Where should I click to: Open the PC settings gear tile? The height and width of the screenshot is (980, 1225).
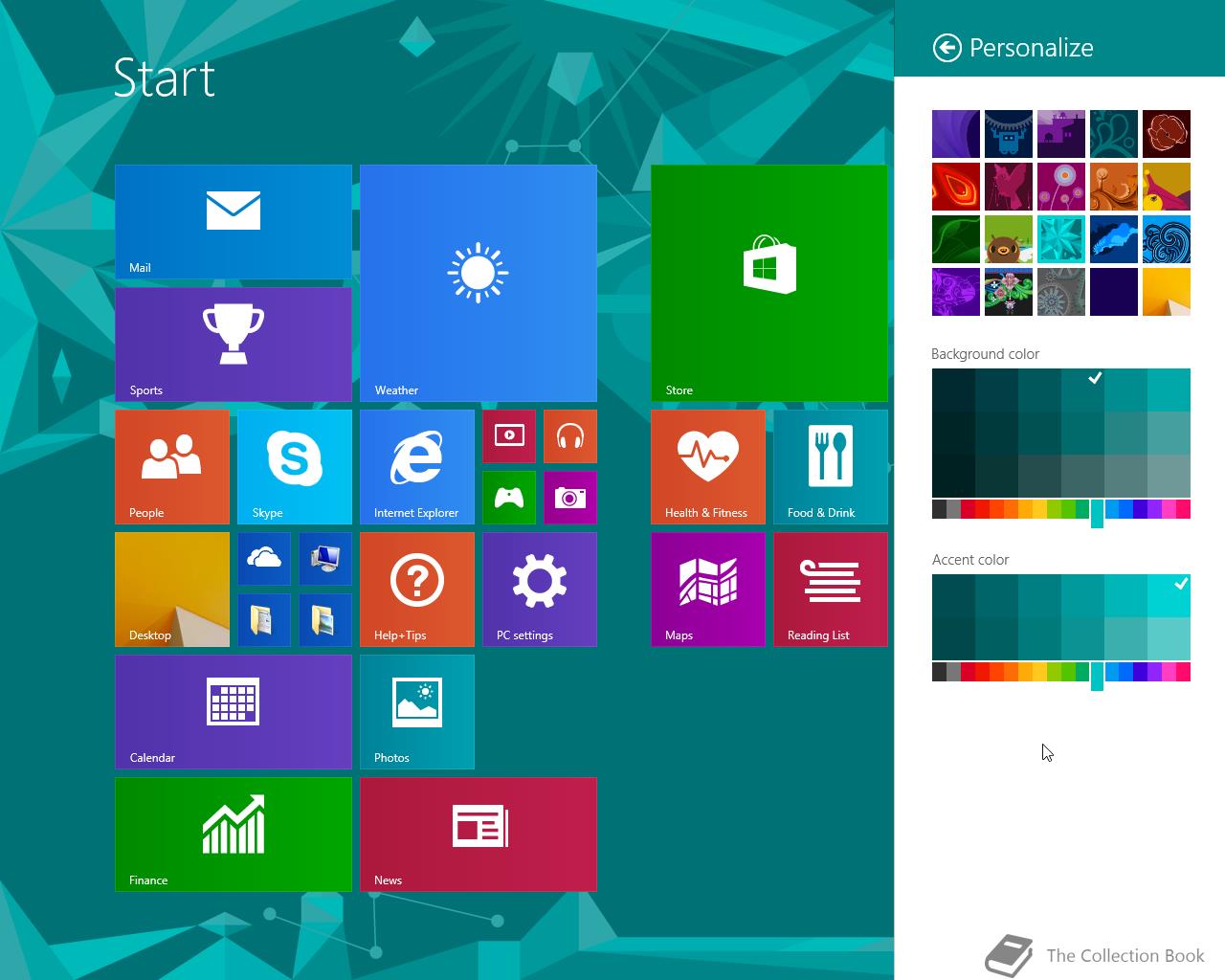[540, 590]
